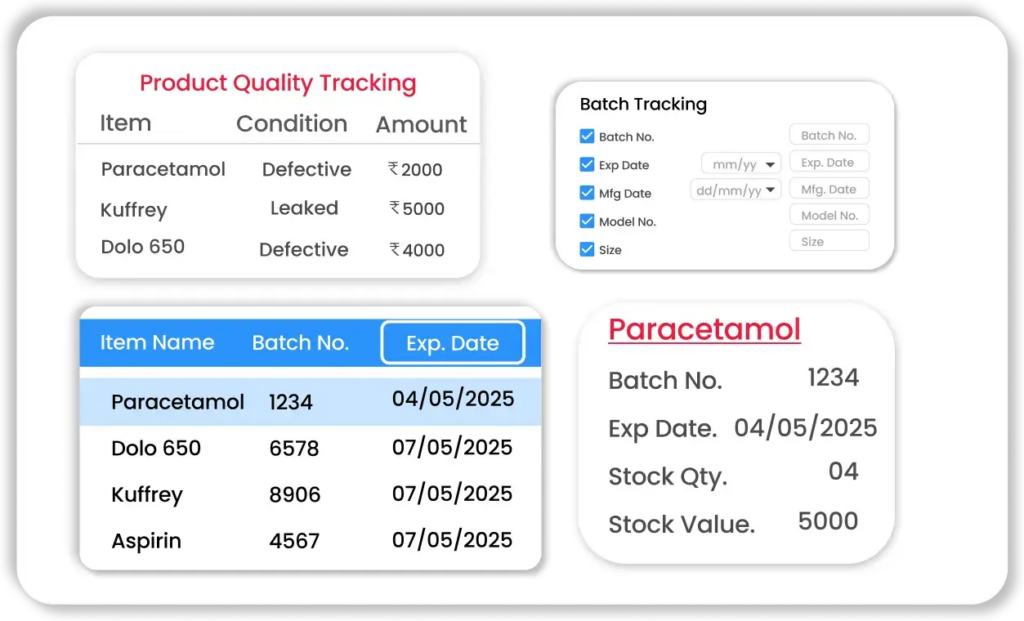Toggle the Size checkbox

coord(587,249)
